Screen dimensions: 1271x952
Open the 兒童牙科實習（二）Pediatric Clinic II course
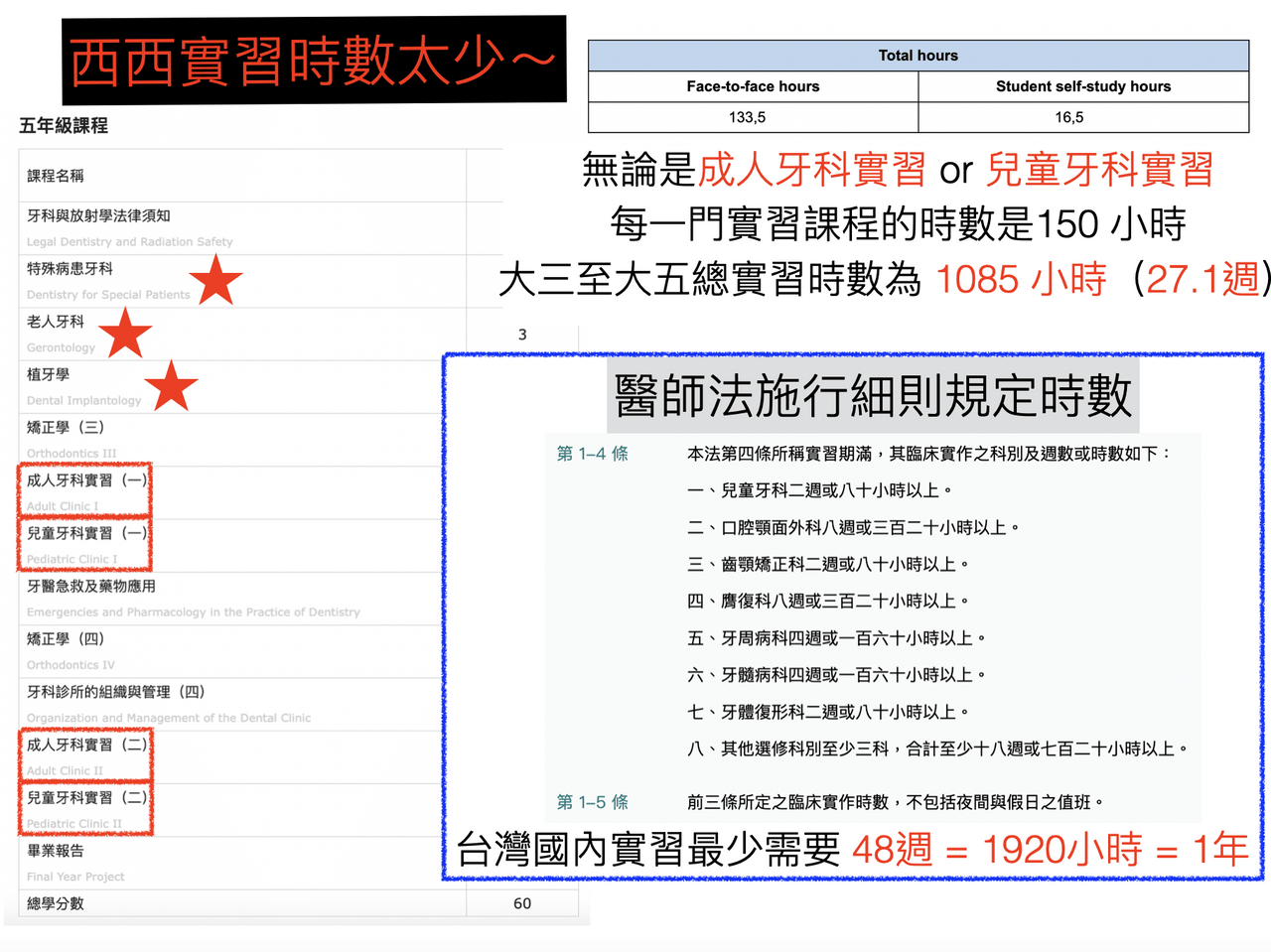(85, 809)
